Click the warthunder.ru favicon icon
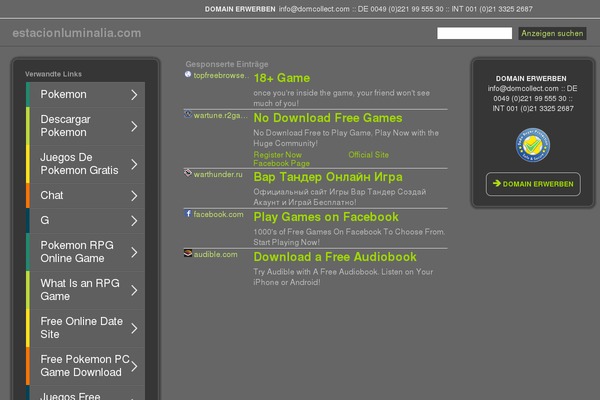This screenshot has height=400, width=600. (x=188, y=173)
